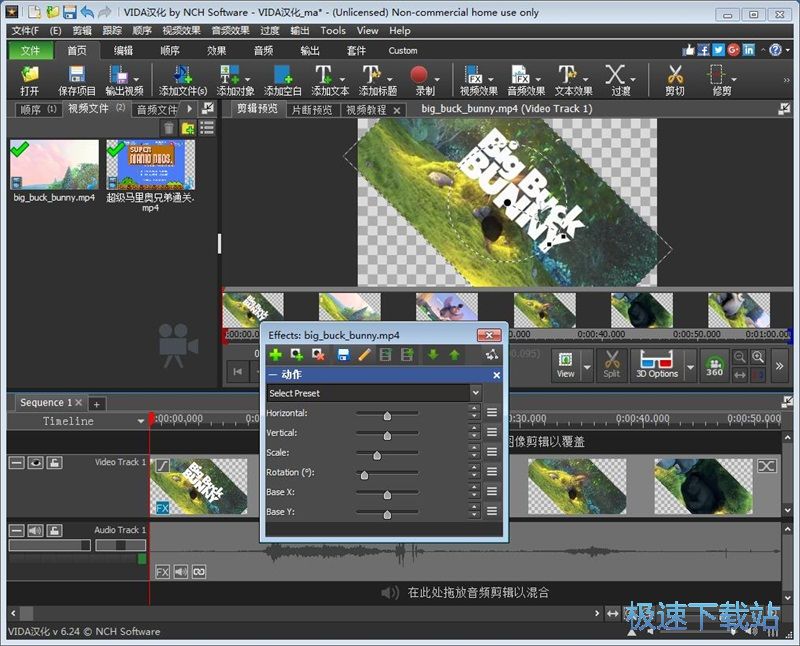Collapse Video Track 1 with minus button
The image size is (800, 646).
[17, 463]
